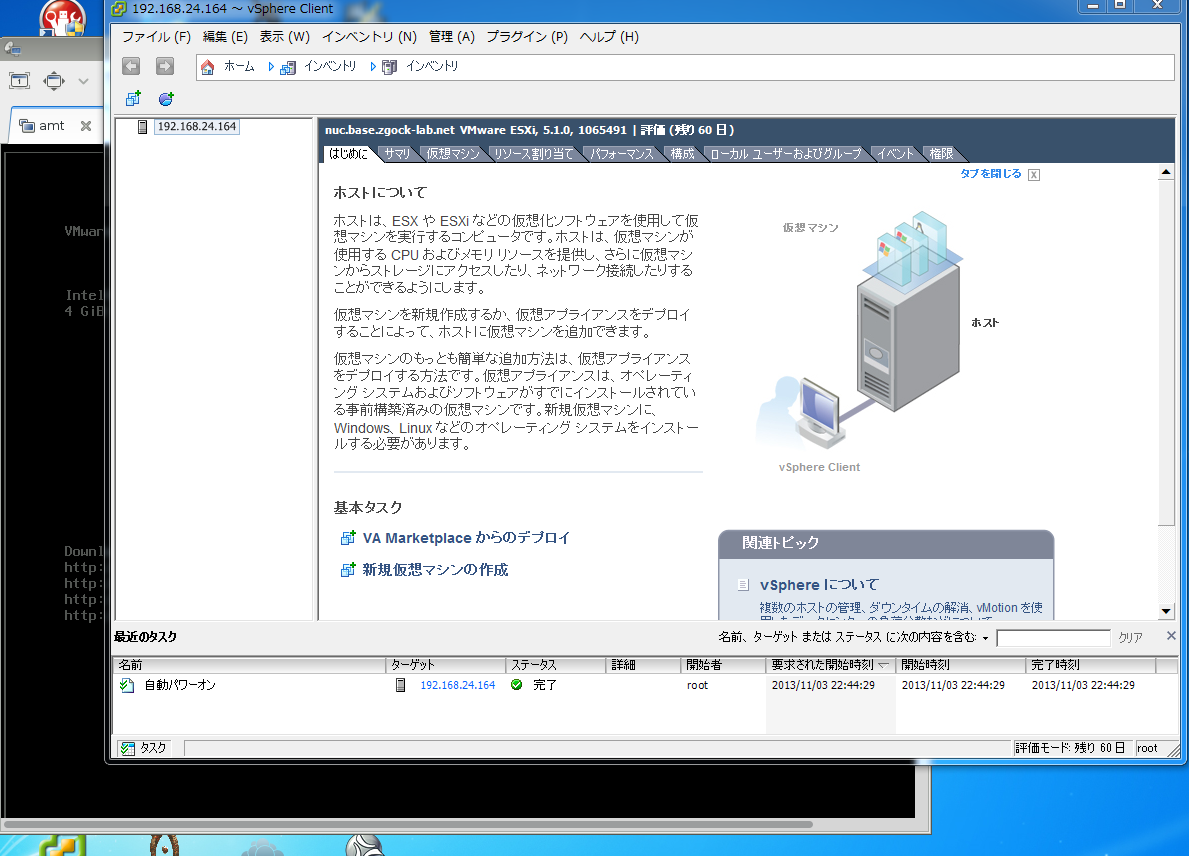This screenshot has height=856, width=1189.
Task: Sort by 要求された開始時刻 column header
Action: coord(830,665)
